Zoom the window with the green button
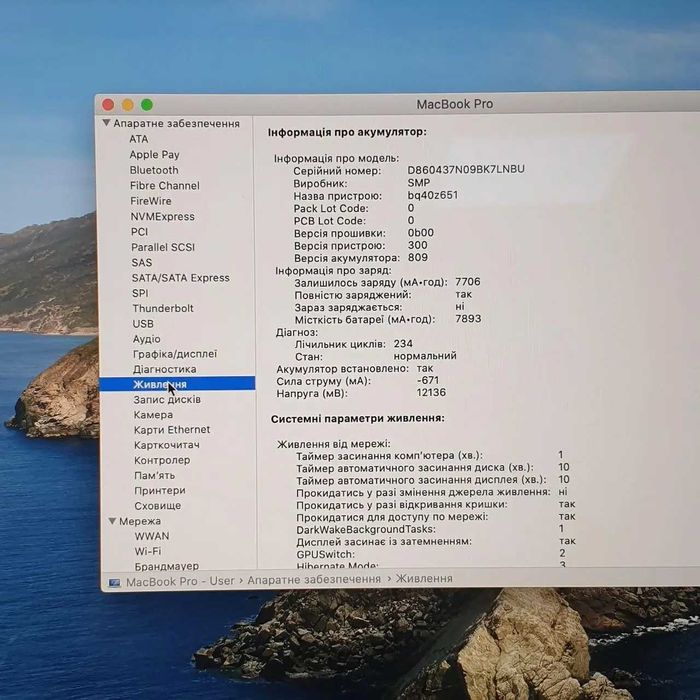Image resolution: width=700 pixels, height=700 pixels. 147,105
